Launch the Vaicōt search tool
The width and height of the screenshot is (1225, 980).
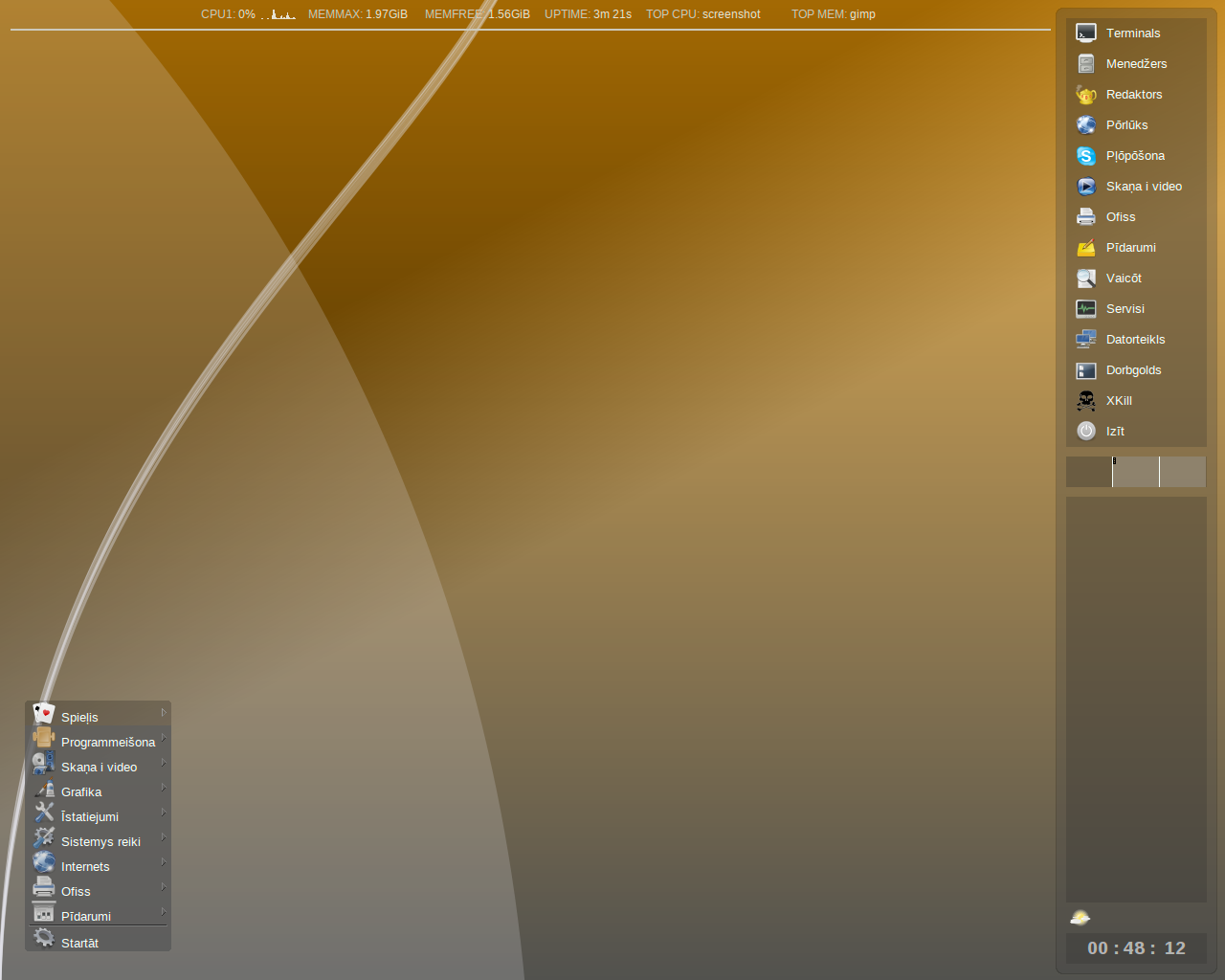pos(1136,278)
